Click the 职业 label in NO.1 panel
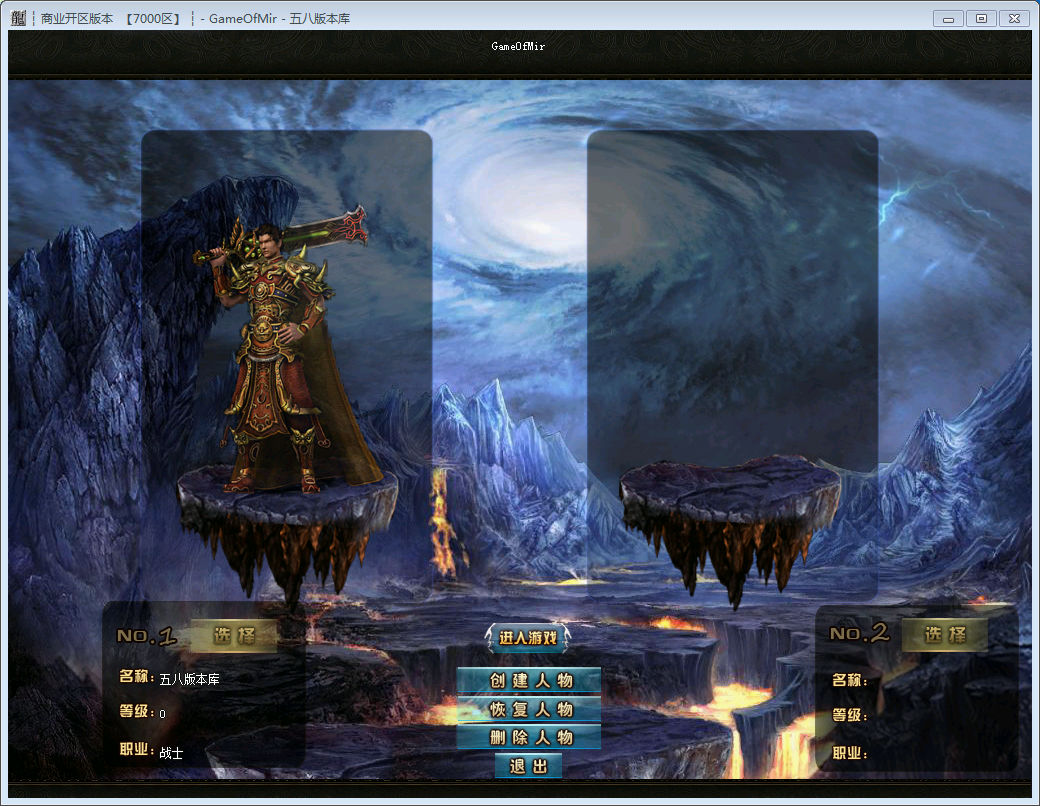Screen dimensions: 1040x806 136,749
